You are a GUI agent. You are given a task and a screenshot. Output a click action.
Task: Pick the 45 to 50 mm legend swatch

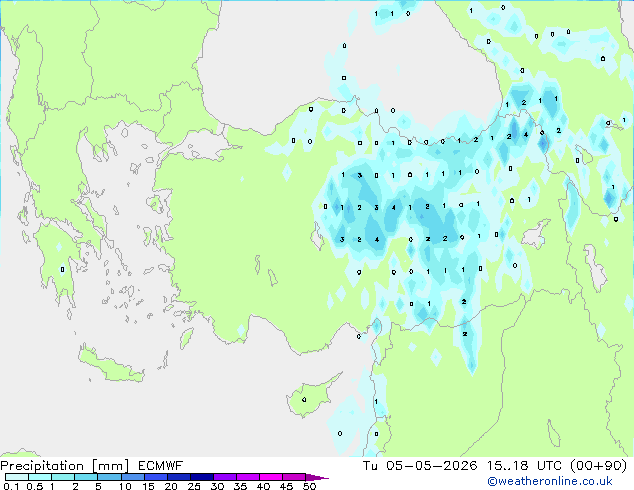click(294, 477)
